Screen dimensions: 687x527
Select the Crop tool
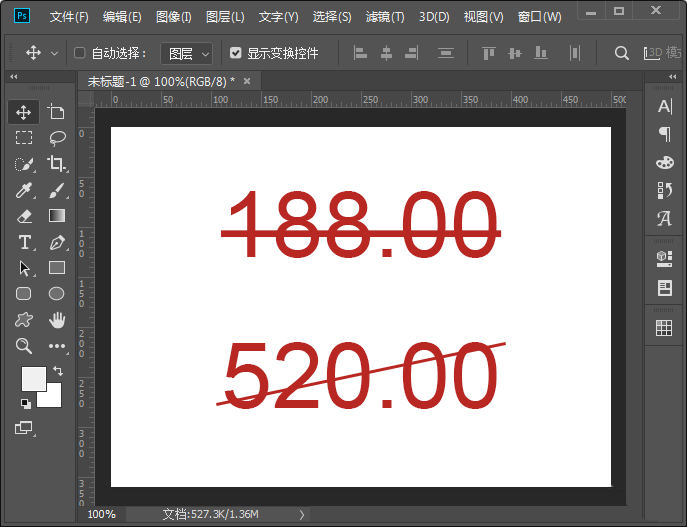click(x=57, y=163)
